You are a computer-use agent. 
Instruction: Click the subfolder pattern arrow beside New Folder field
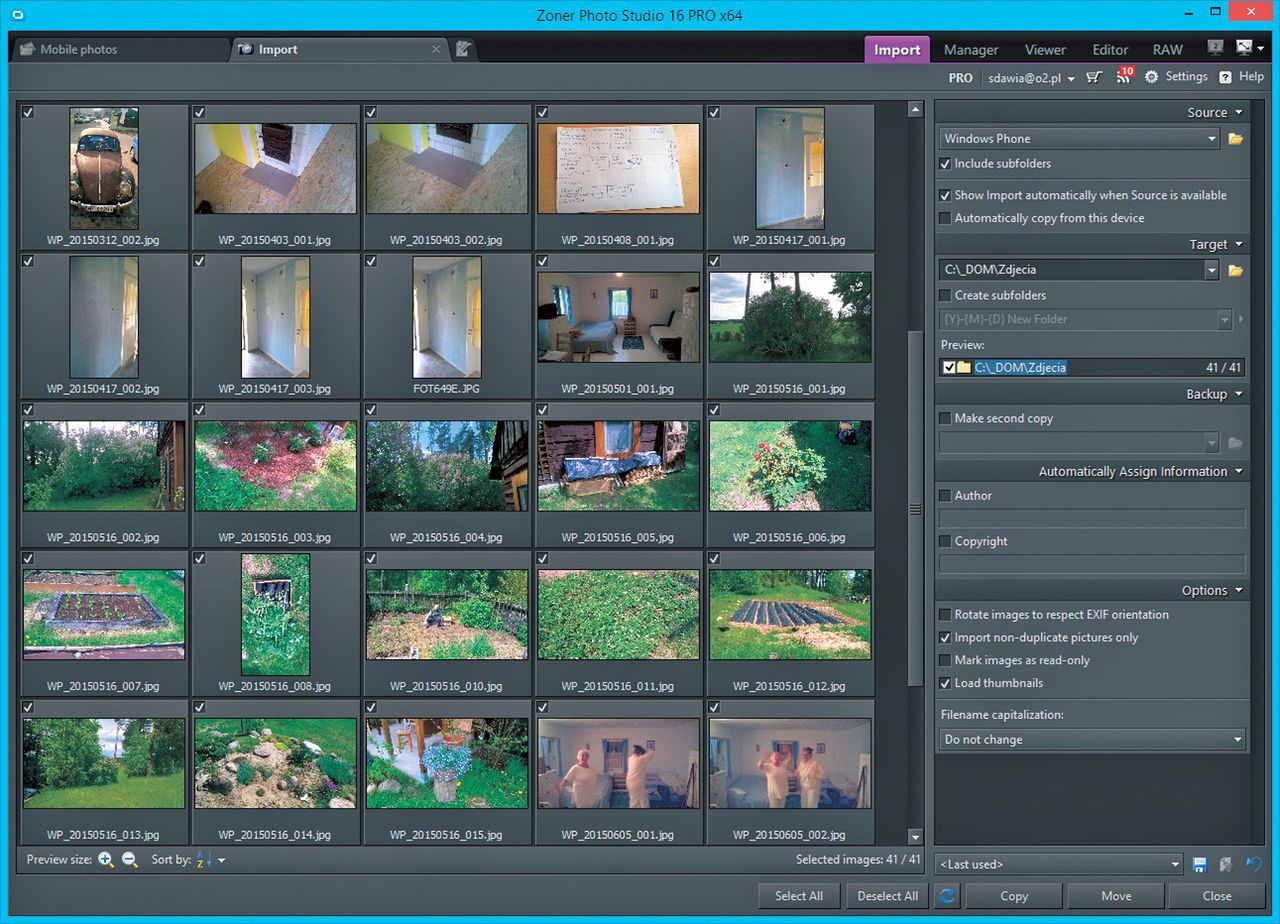[1242, 320]
